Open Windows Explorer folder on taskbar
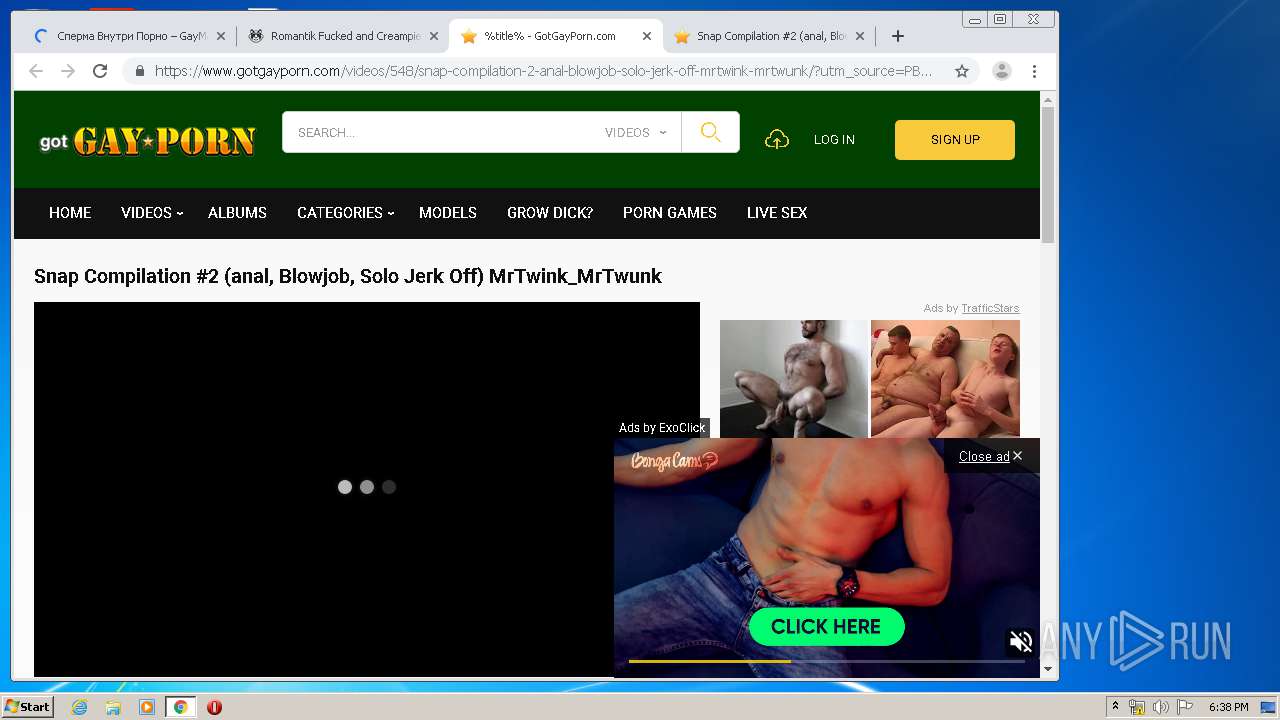Viewport: 1280px width, 720px height. pos(113,707)
